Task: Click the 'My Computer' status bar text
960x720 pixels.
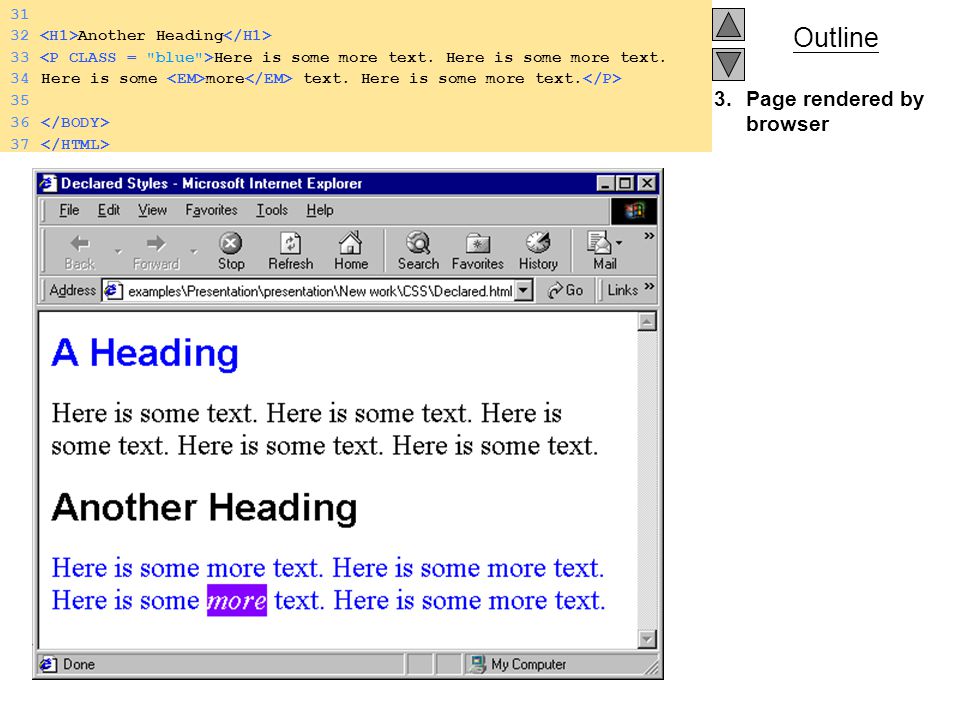Action: pyautogui.click(x=528, y=664)
